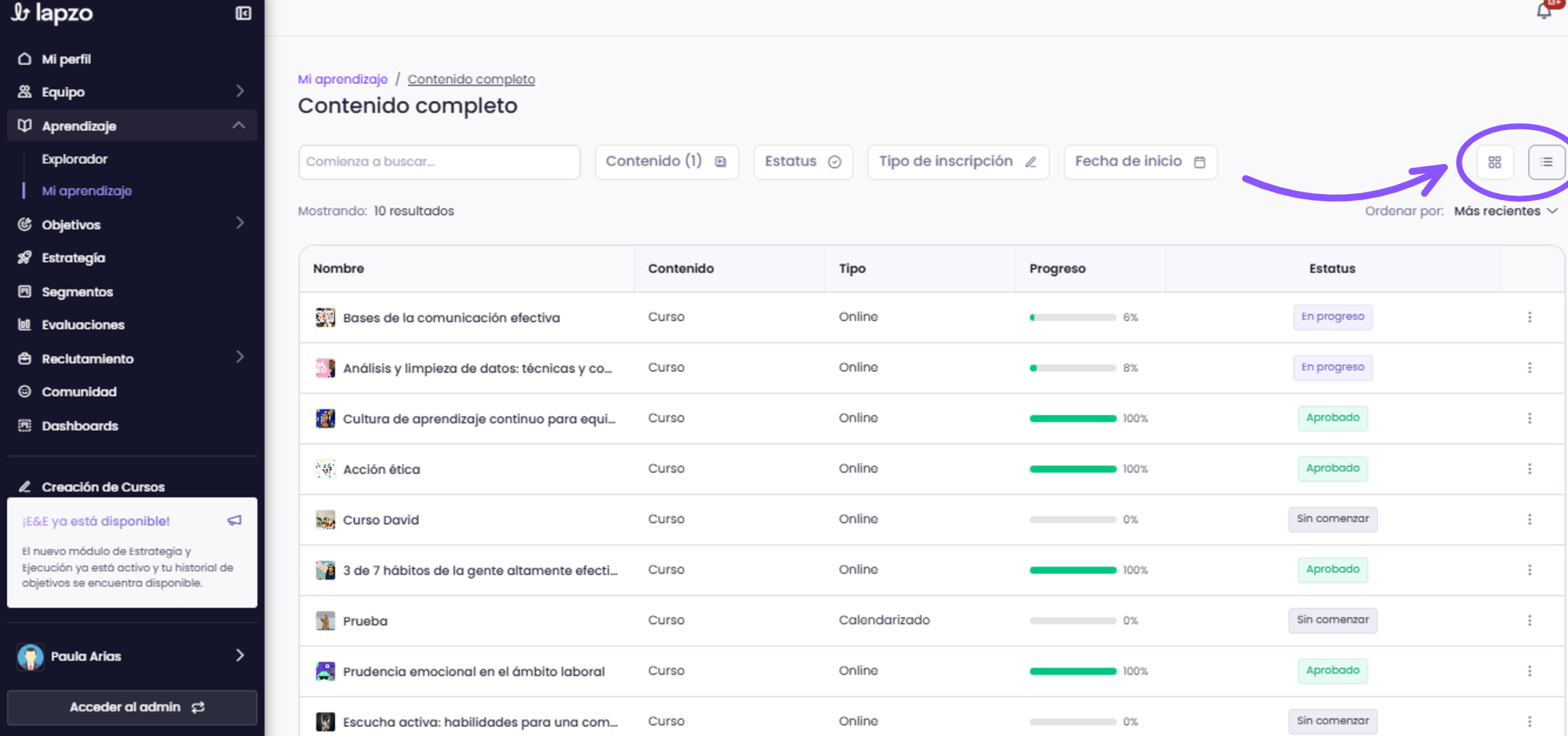Switch to list view
The height and width of the screenshot is (736, 1568).
1546,162
